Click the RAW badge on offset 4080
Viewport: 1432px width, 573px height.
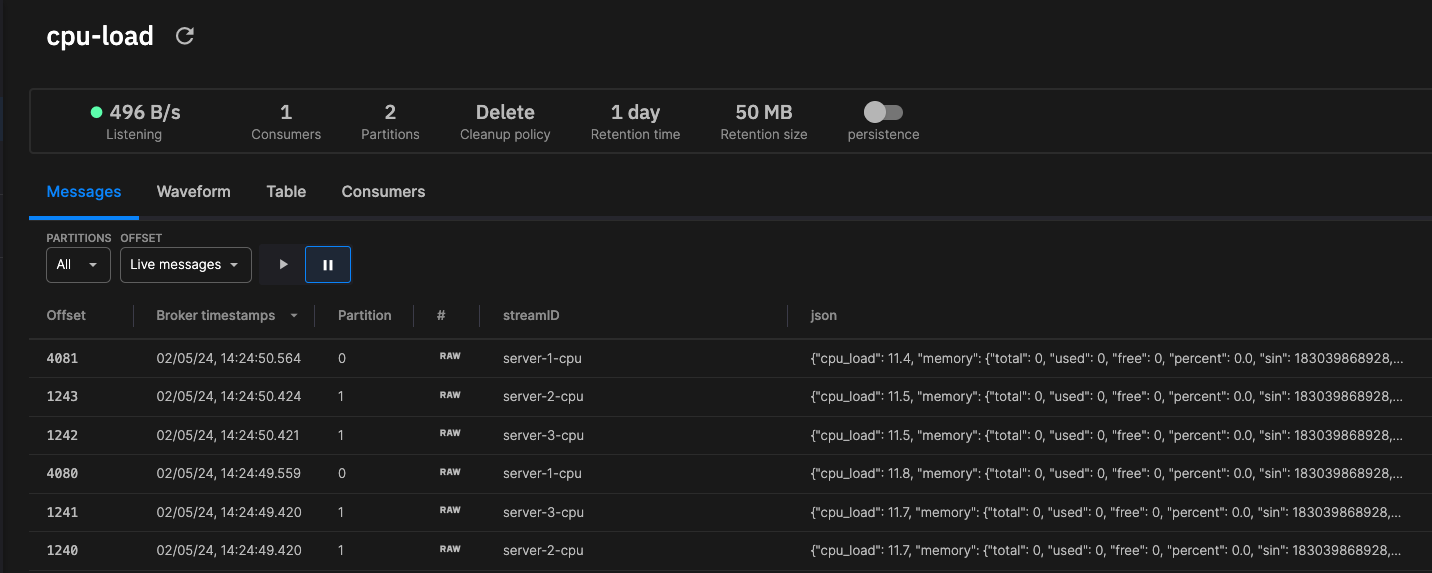(450, 472)
